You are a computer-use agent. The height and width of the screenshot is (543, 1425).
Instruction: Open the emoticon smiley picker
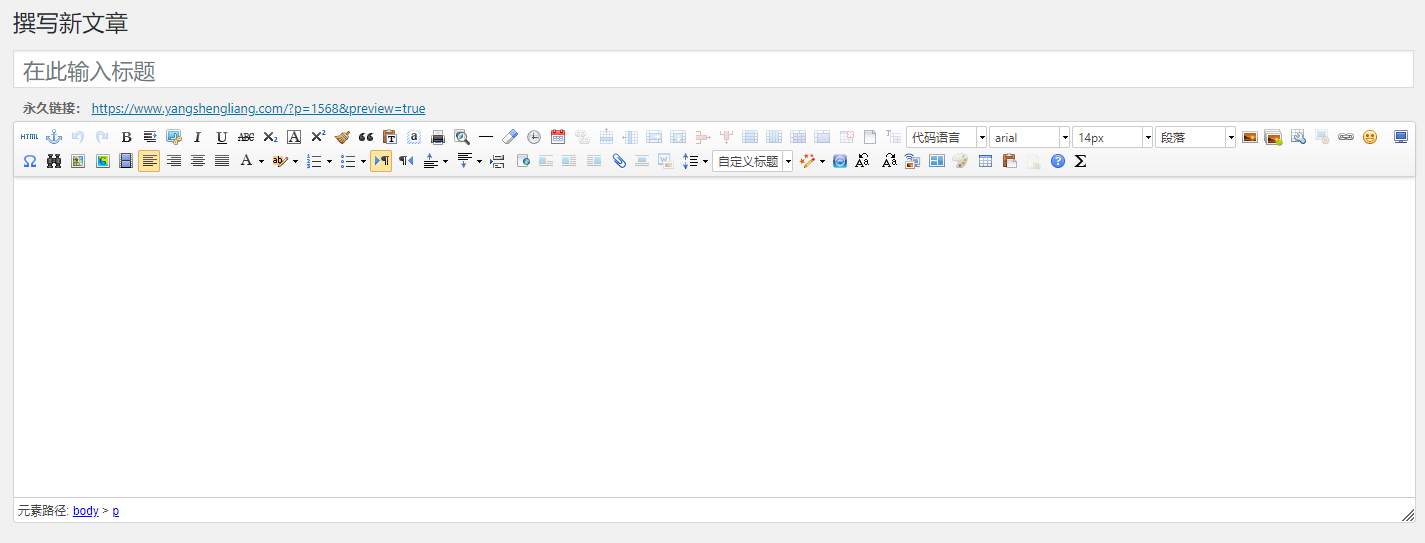click(x=1370, y=137)
